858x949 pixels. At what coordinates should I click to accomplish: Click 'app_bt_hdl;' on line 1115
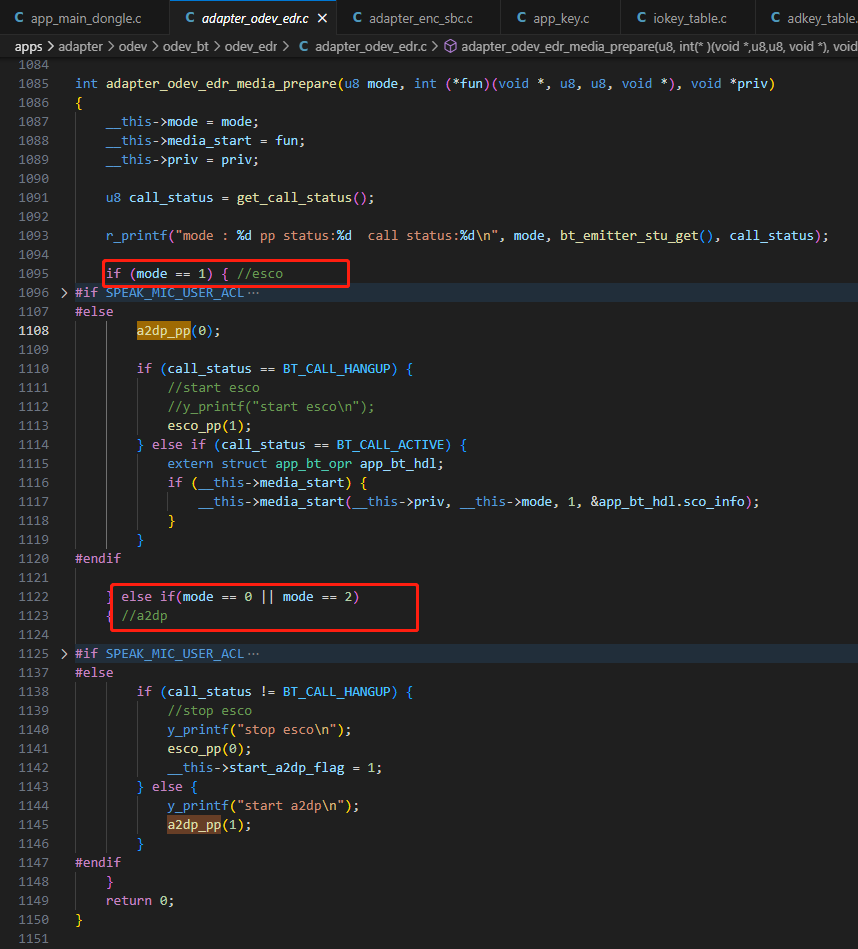(x=402, y=464)
